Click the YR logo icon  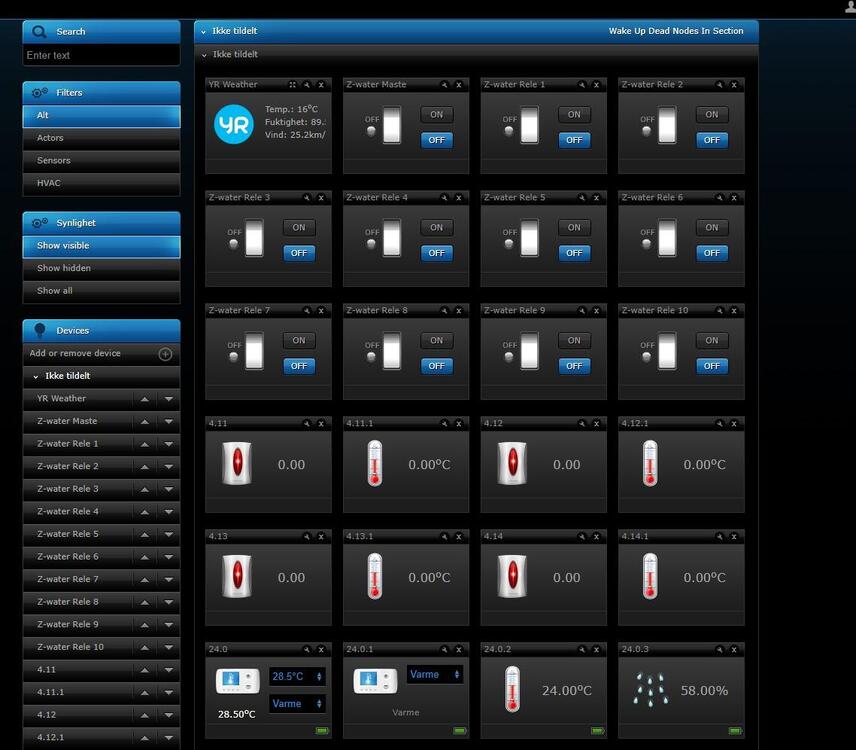pos(234,124)
